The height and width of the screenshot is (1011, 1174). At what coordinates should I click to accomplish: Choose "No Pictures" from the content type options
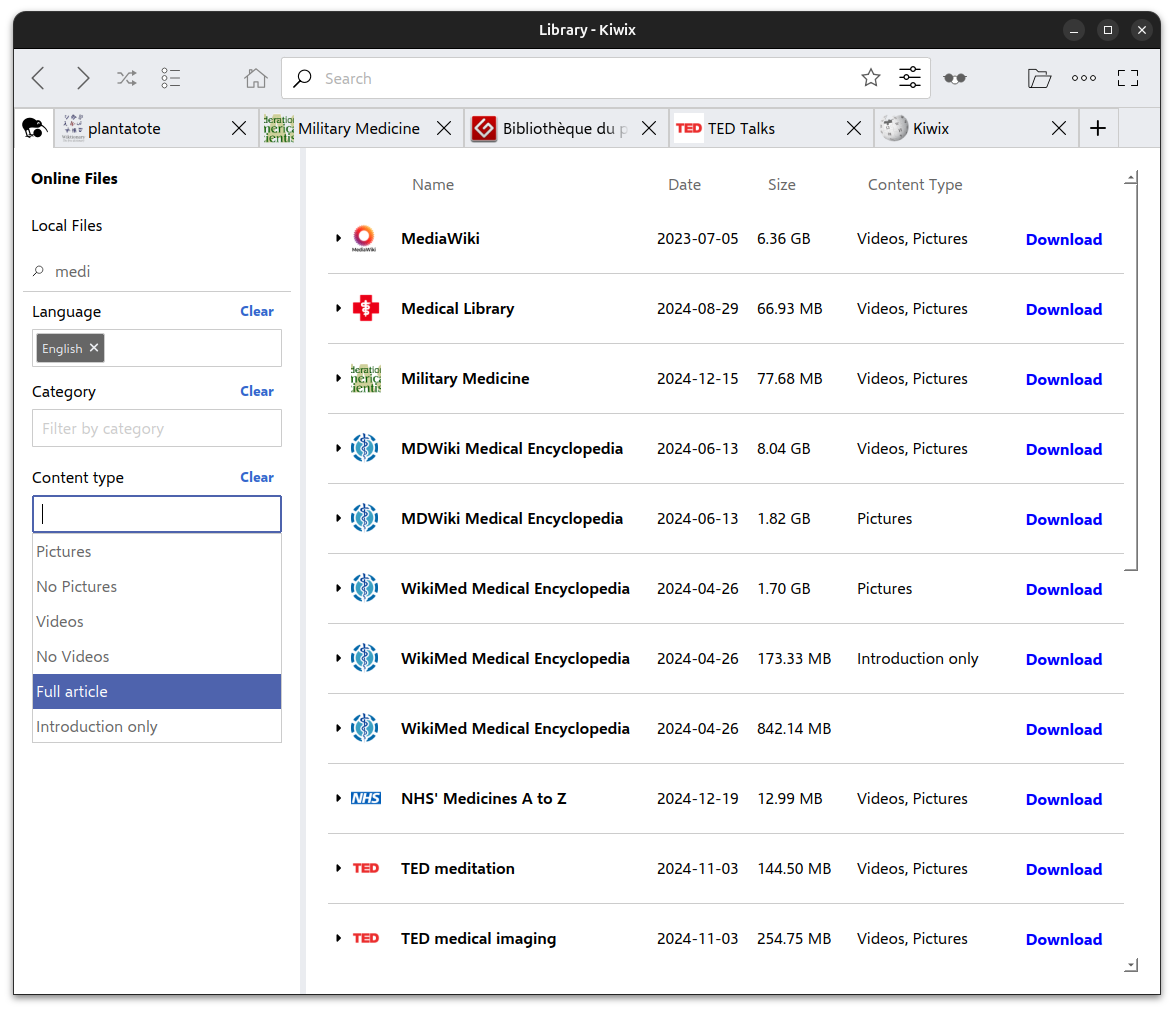pyautogui.click(x=157, y=586)
